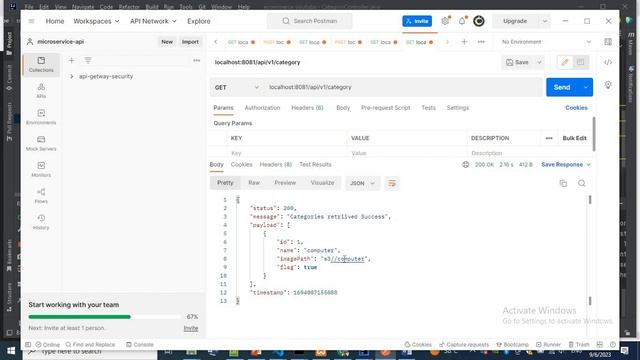
Task: Open the Workspaces dropdown
Action: (96, 21)
